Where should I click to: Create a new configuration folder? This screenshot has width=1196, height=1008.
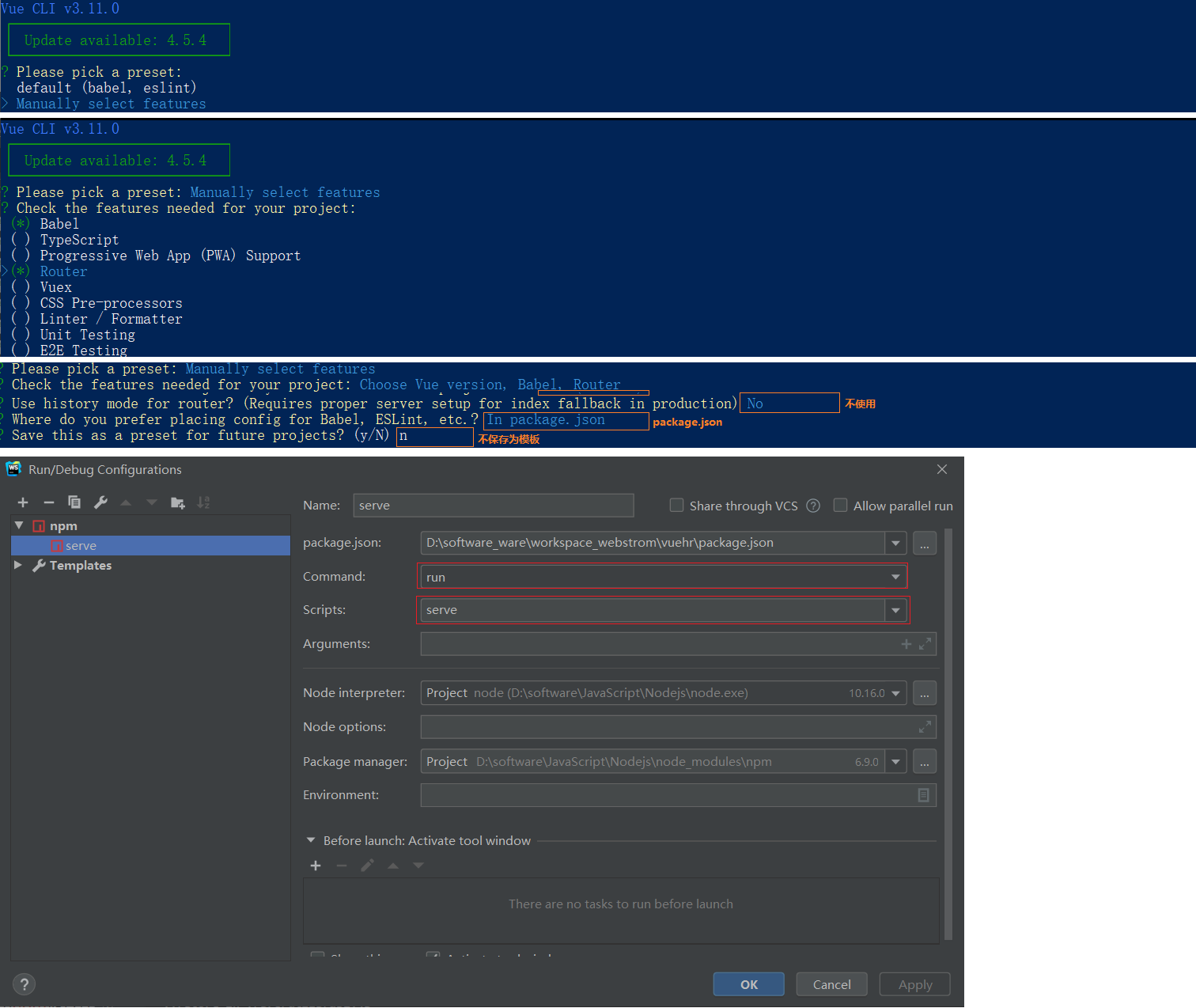178,502
